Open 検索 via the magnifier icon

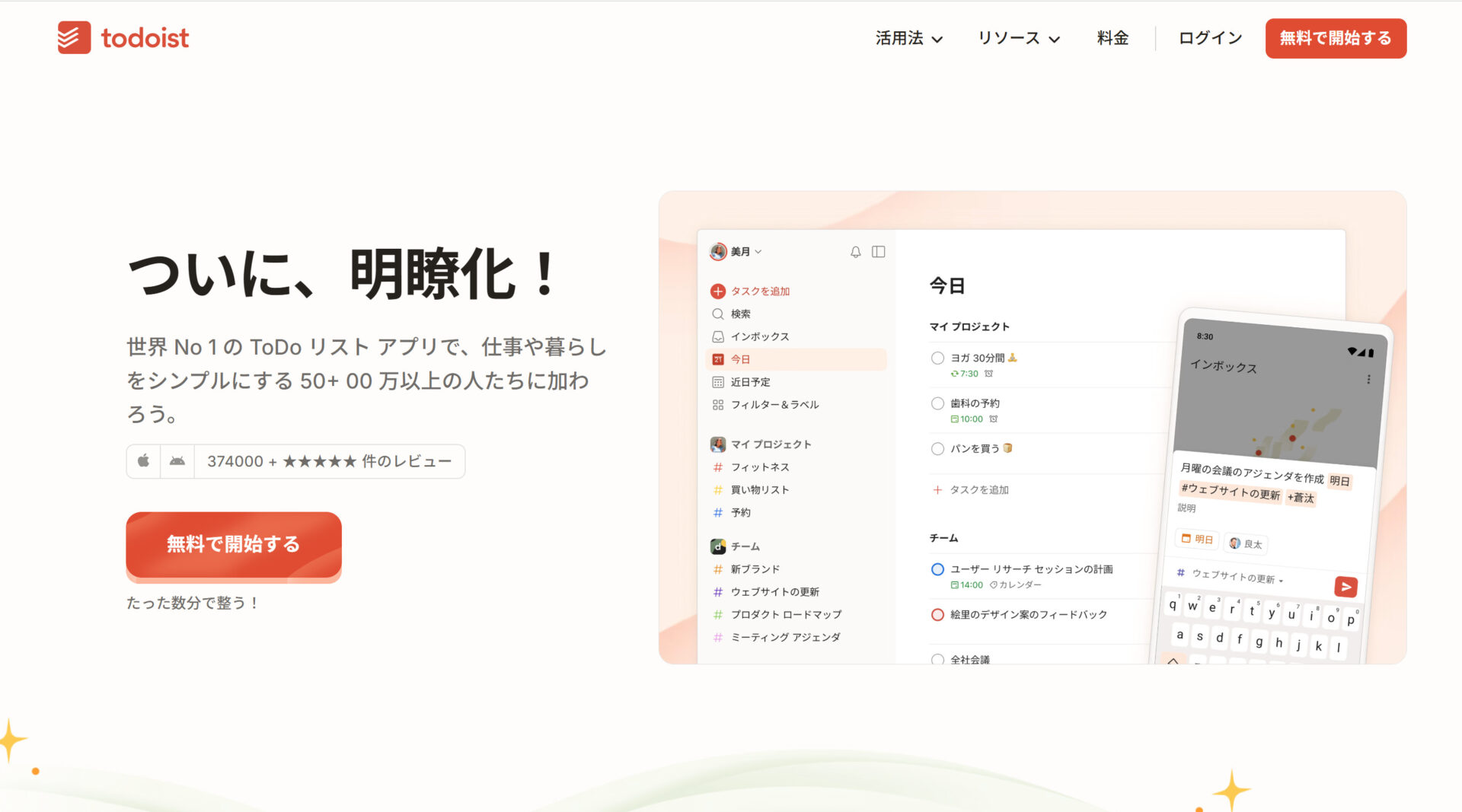tap(717, 314)
